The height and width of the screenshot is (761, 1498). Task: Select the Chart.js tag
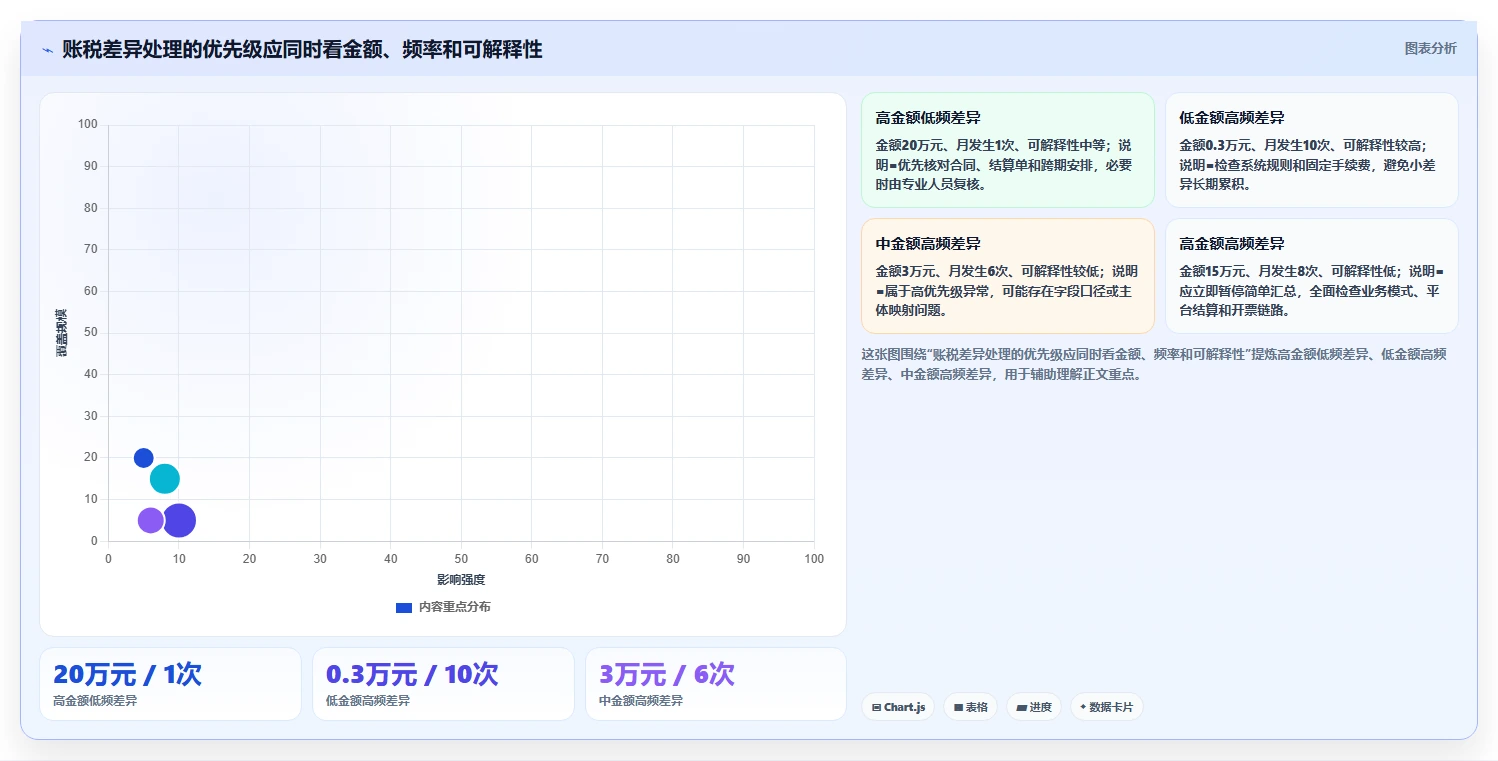point(899,707)
